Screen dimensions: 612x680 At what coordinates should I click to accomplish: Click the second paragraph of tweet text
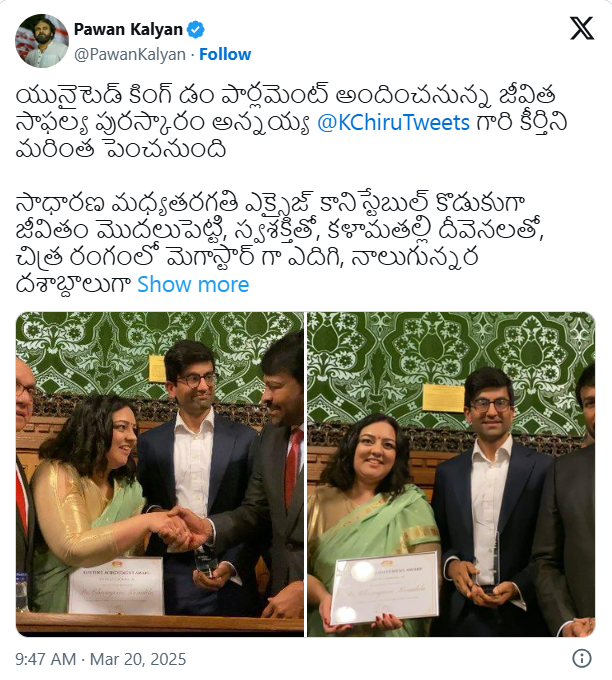280,243
